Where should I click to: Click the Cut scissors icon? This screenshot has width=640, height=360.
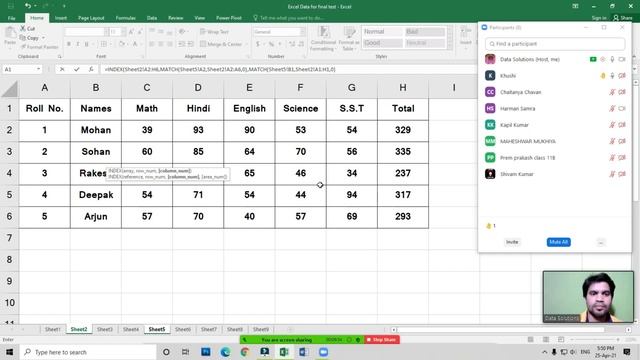tap(23, 28)
